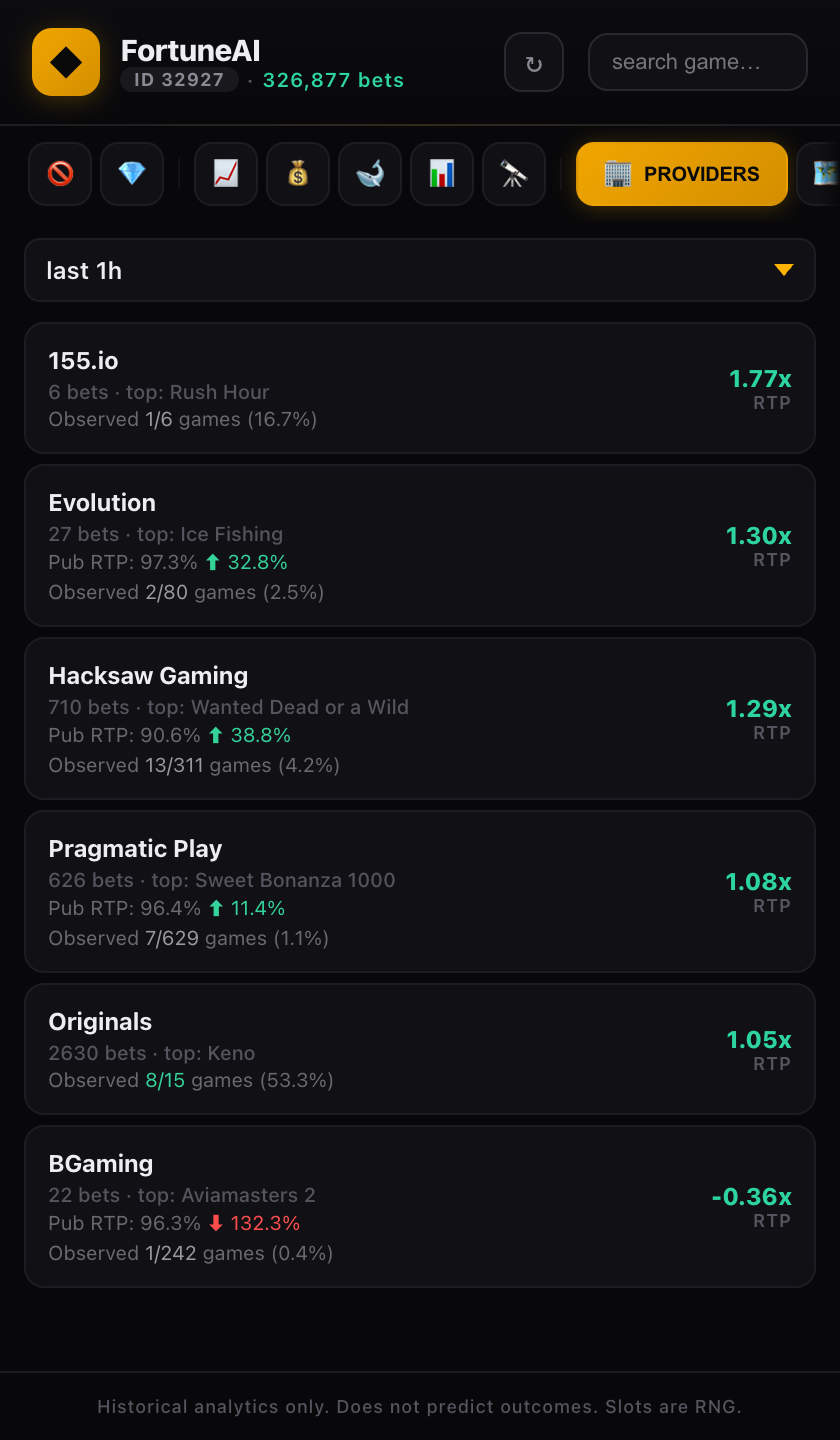Viewport: 840px width, 1440px height.
Task: Click the search game input field
Action: [697, 62]
